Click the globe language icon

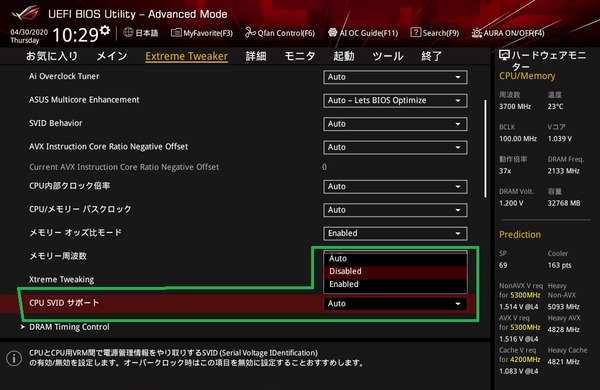click(128, 33)
